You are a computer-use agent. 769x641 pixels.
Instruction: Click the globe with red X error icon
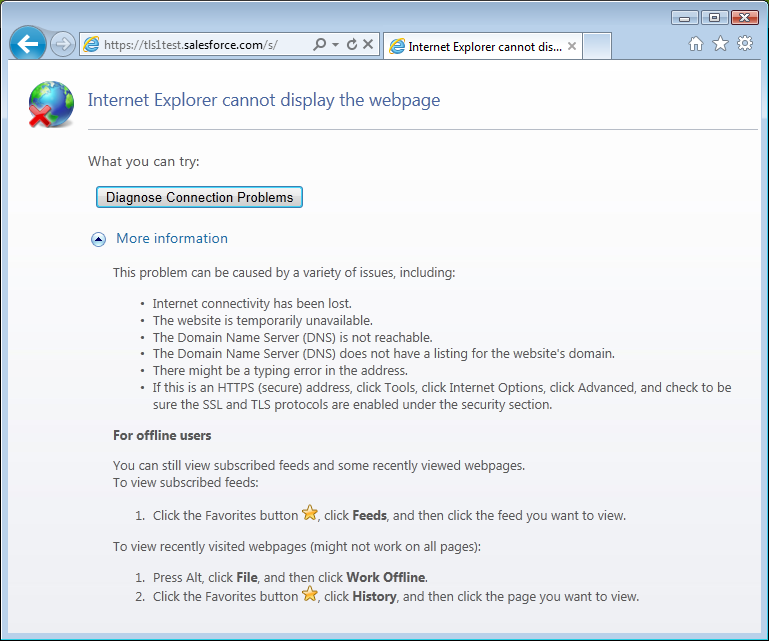pyautogui.click(x=51, y=104)
